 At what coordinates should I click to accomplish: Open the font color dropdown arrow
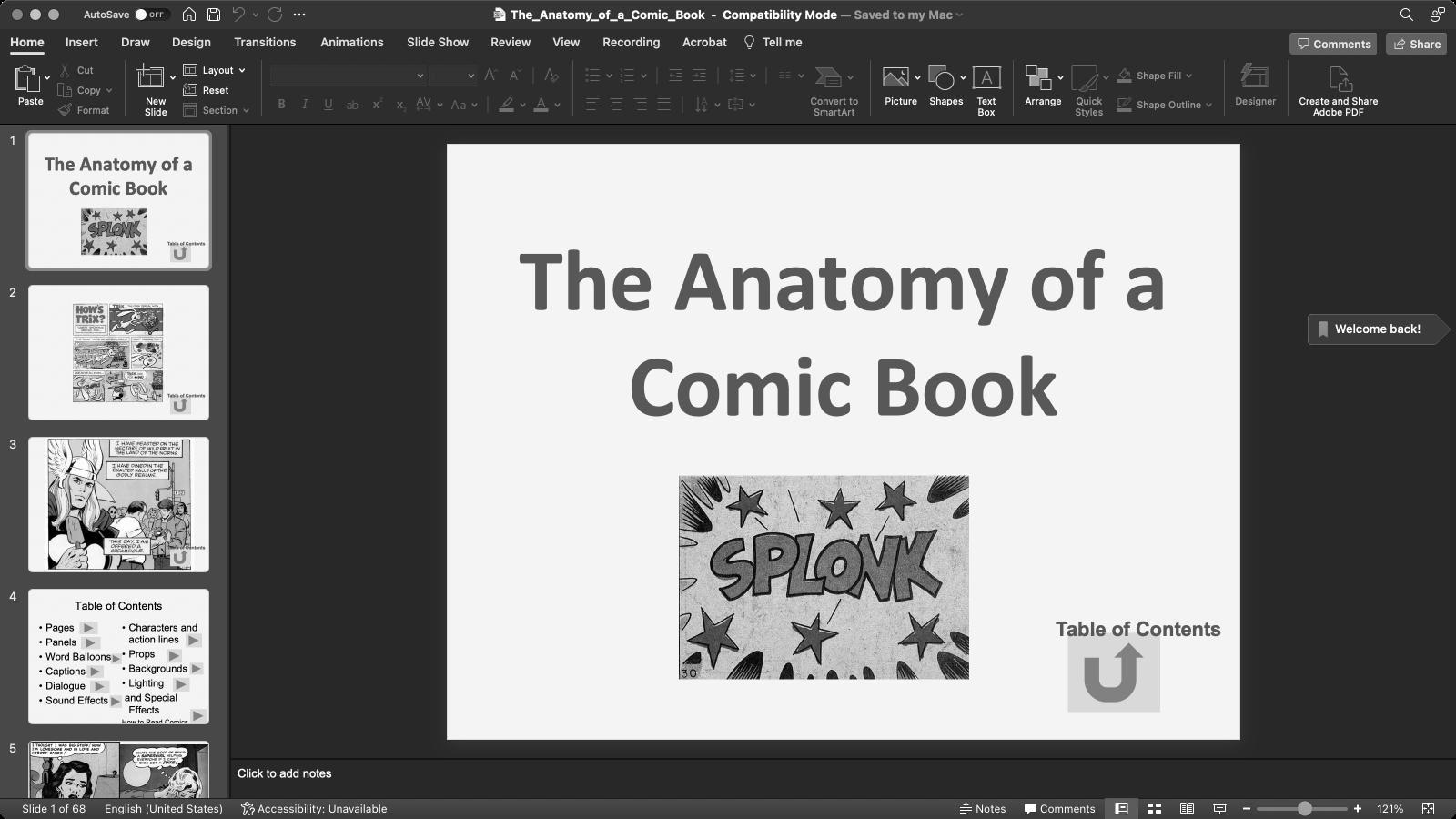tap(557, 105)
